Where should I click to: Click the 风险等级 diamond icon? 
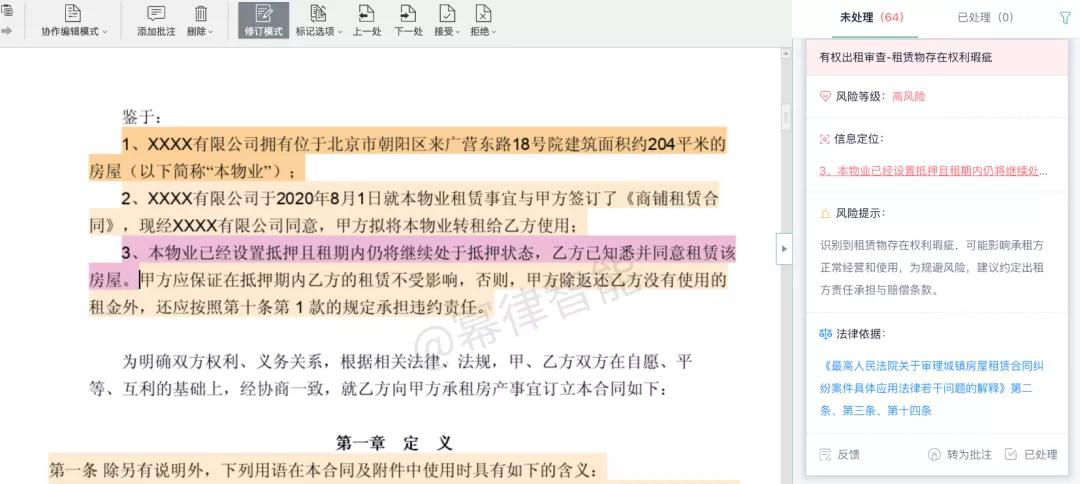tap(825, 97)
